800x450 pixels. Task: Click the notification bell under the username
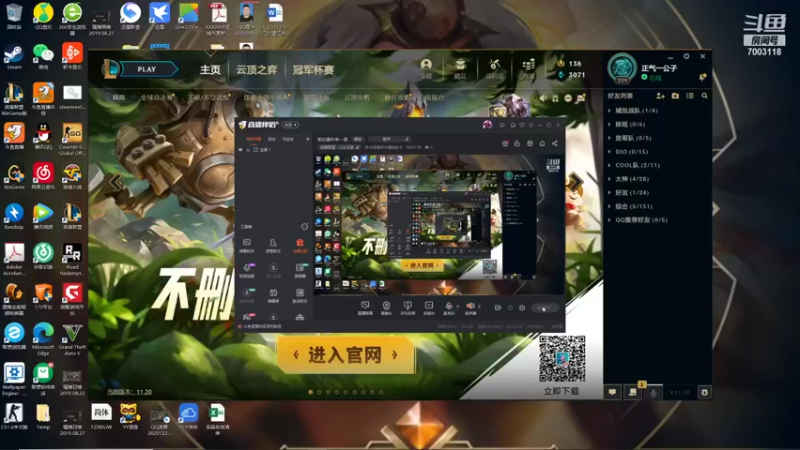point(702,78)
